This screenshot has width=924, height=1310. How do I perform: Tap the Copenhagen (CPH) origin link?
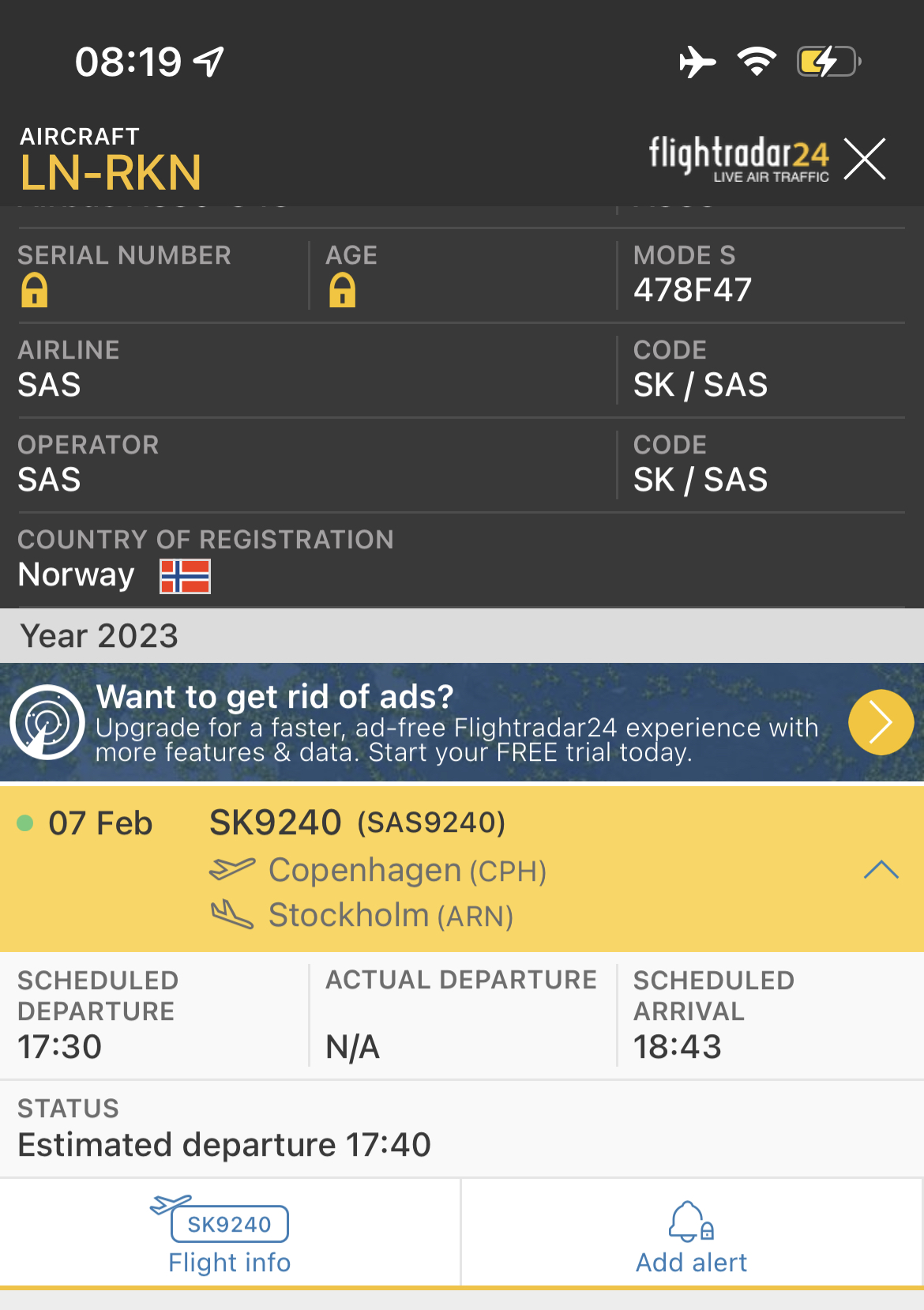pos(408,871)
